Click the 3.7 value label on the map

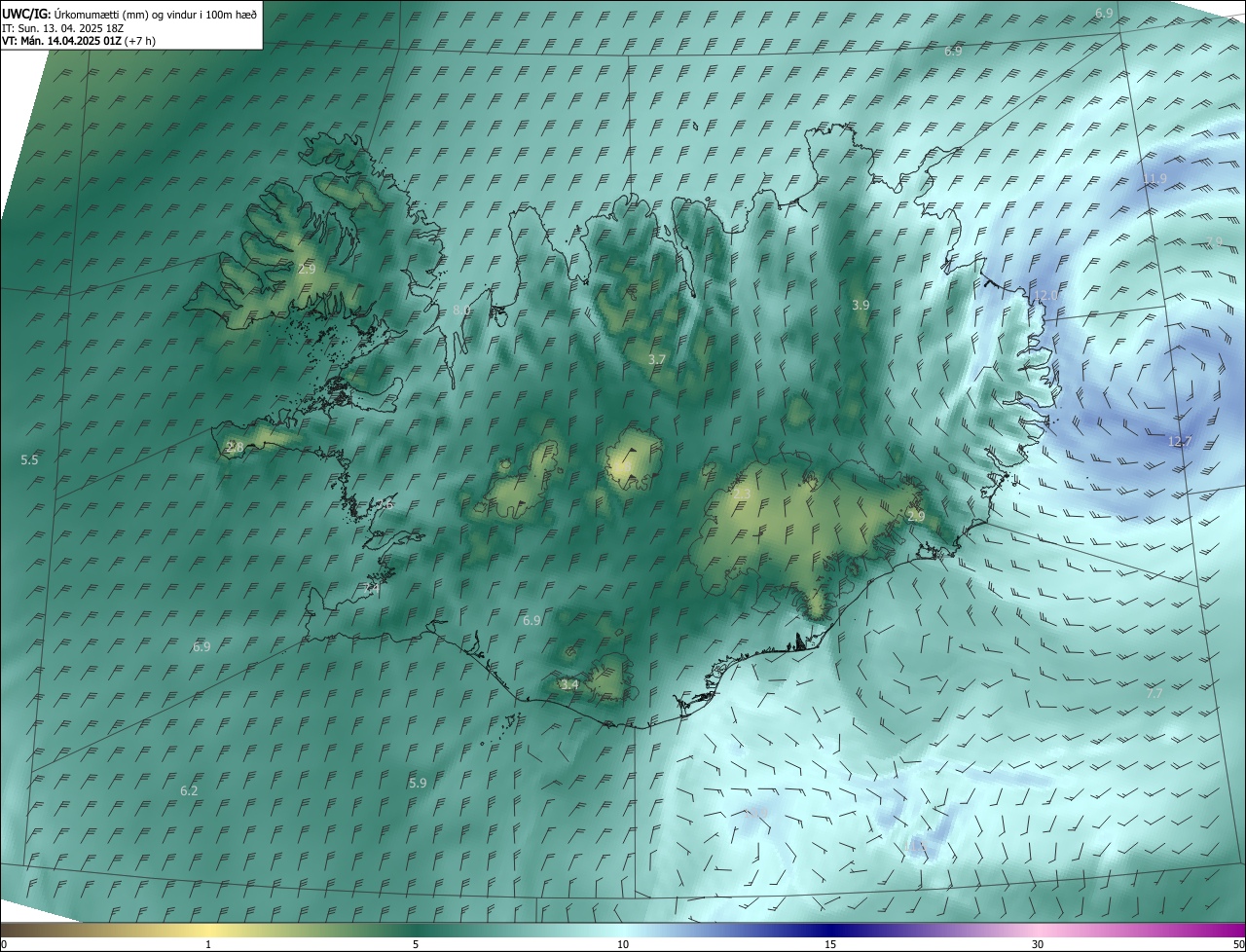point(657,359)
